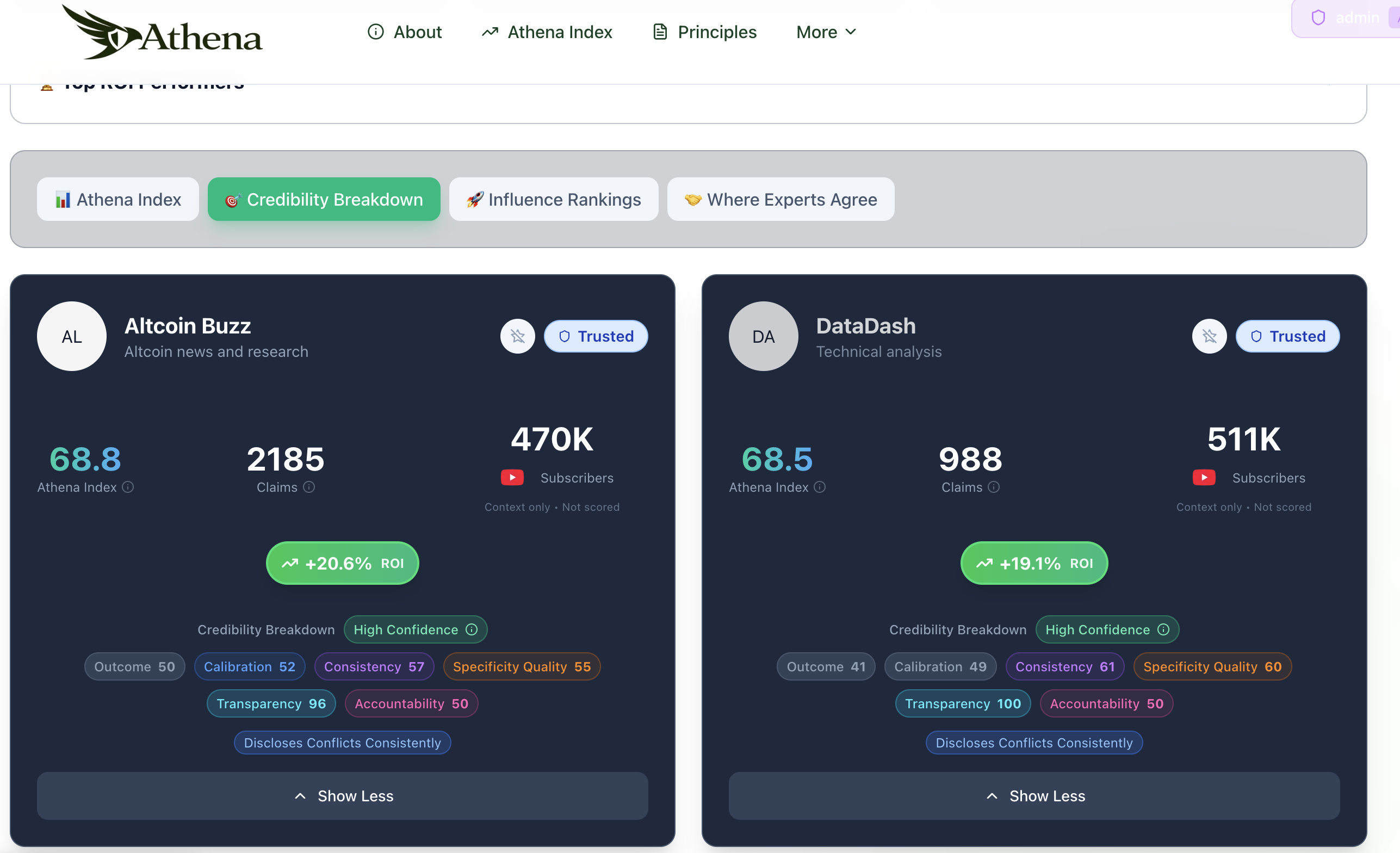Viewport: 1400px width, 853px height.
Task: Click info icon beside DataDash Athena Index
Action: tap(819, 487)
